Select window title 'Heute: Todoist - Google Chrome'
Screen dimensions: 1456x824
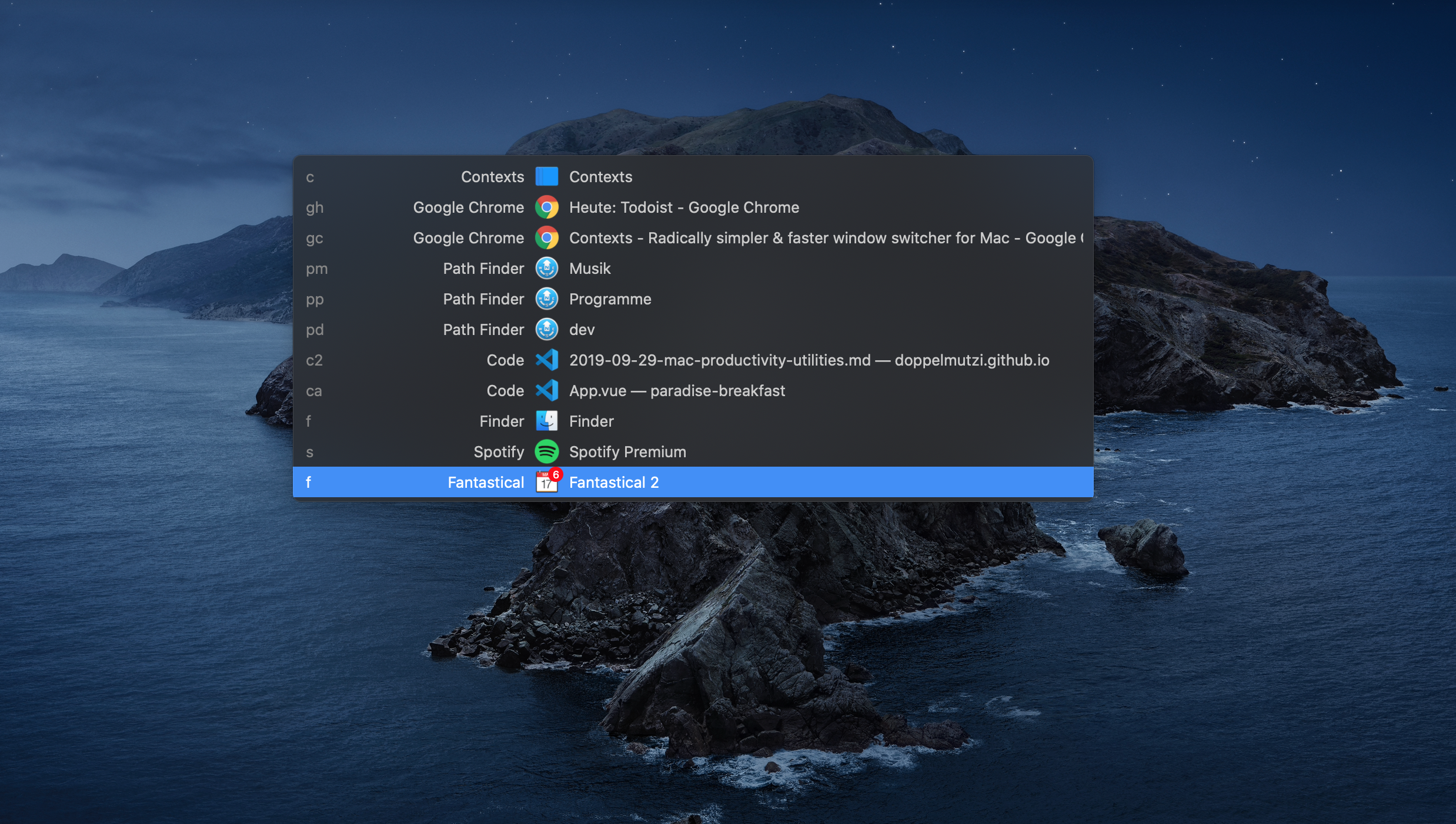684,207
